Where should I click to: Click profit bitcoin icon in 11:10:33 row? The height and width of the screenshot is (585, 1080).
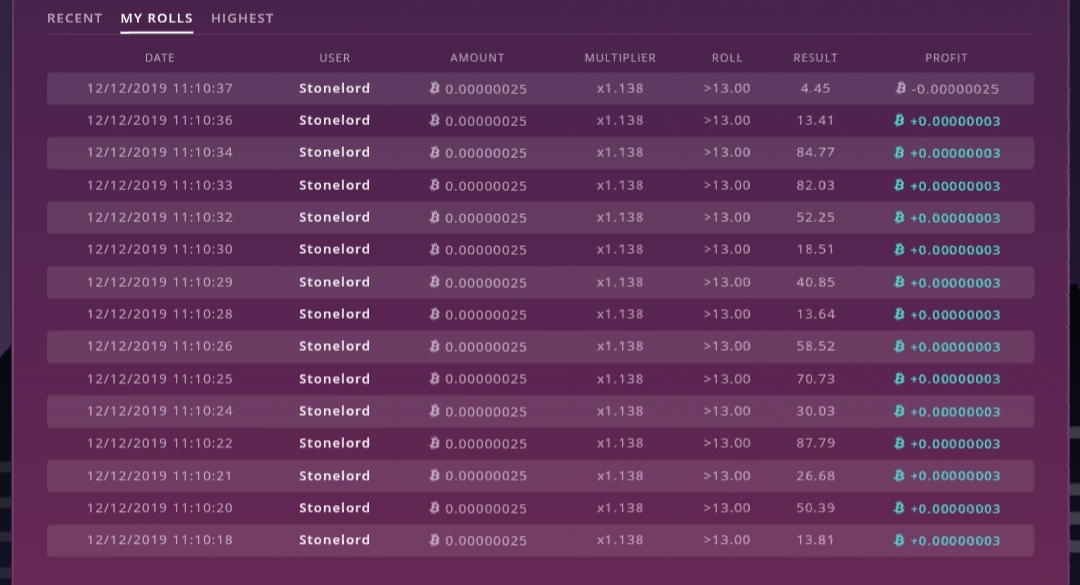coord(899,185)
